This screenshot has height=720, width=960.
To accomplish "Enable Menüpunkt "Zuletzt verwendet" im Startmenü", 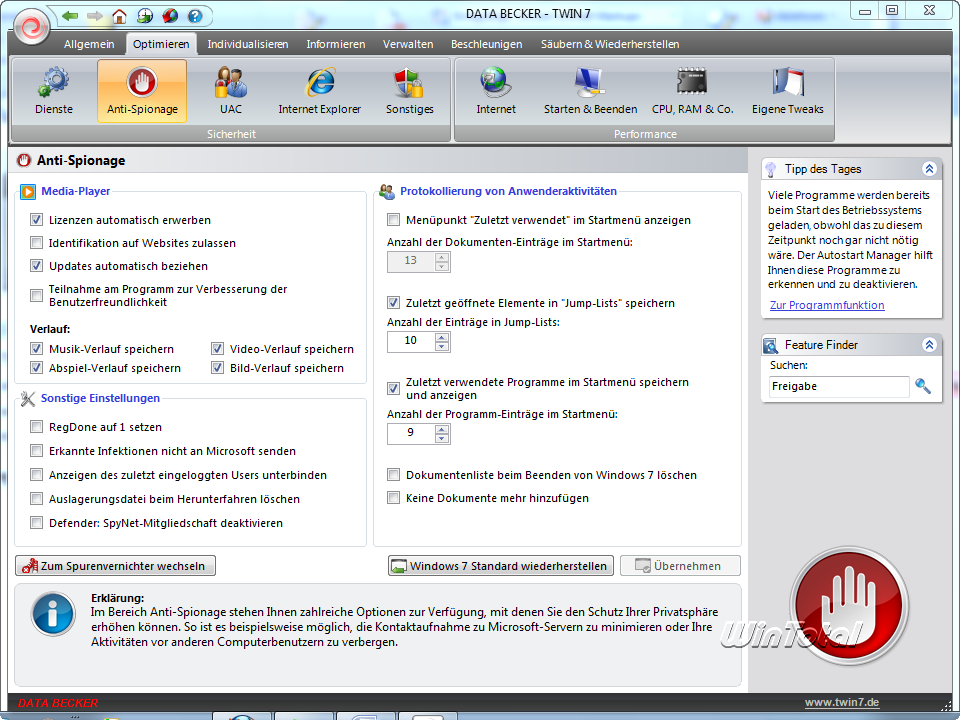I will pyautogui.click(x=394, y=220).
